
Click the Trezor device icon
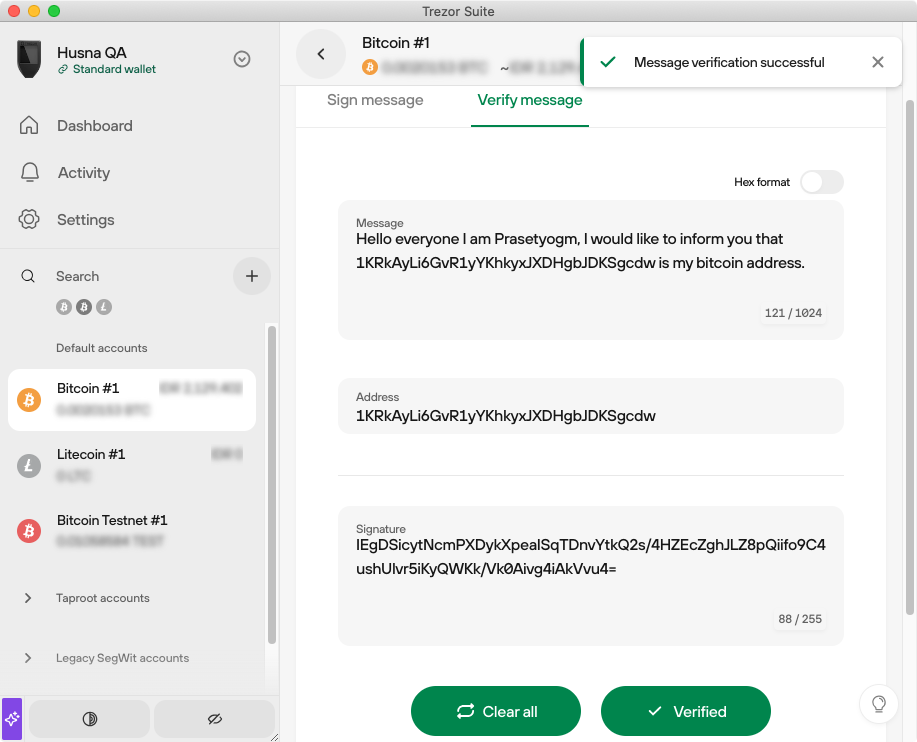coord(29,59)
